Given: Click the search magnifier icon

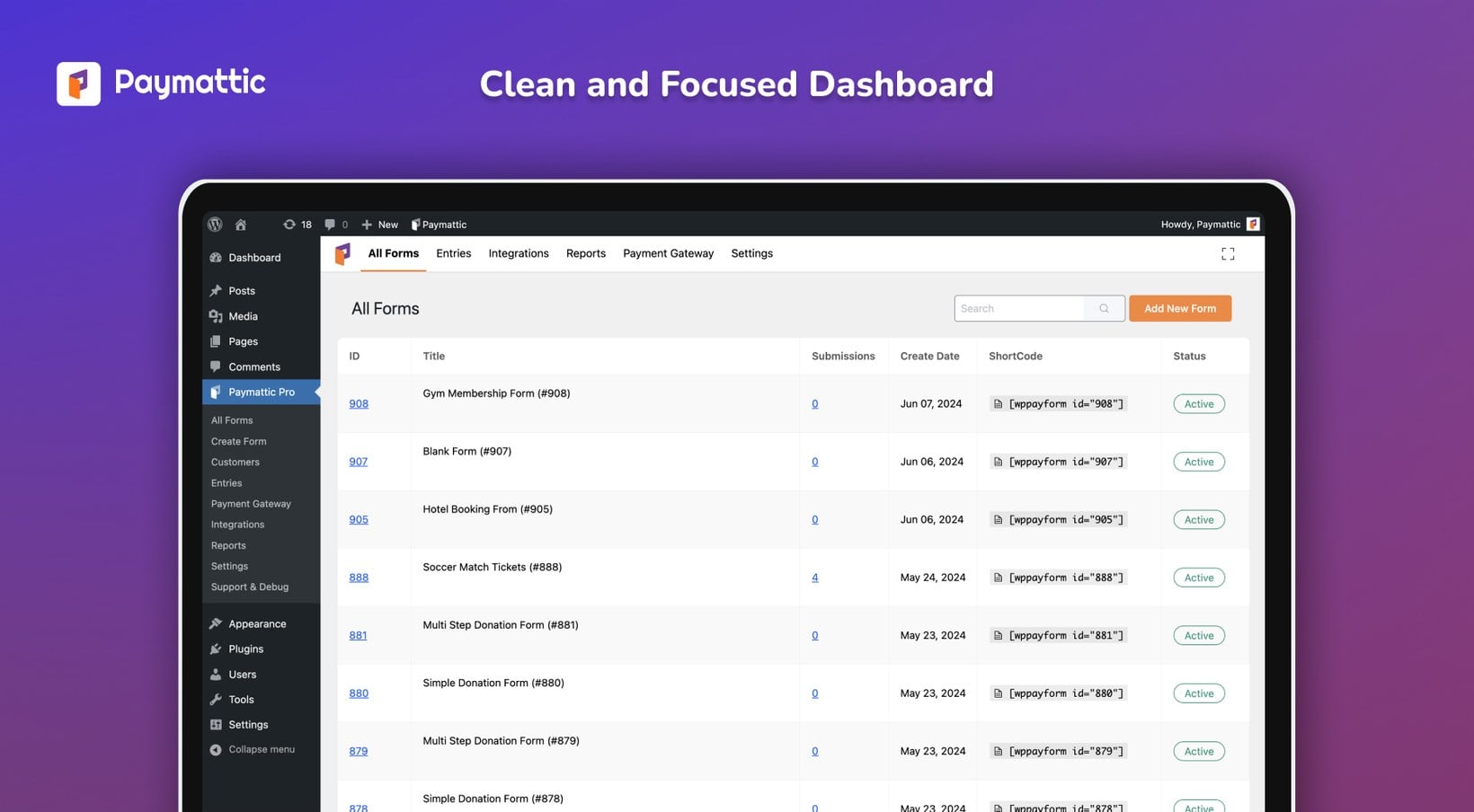Looking at the screenshot, I should (1104, 308).
